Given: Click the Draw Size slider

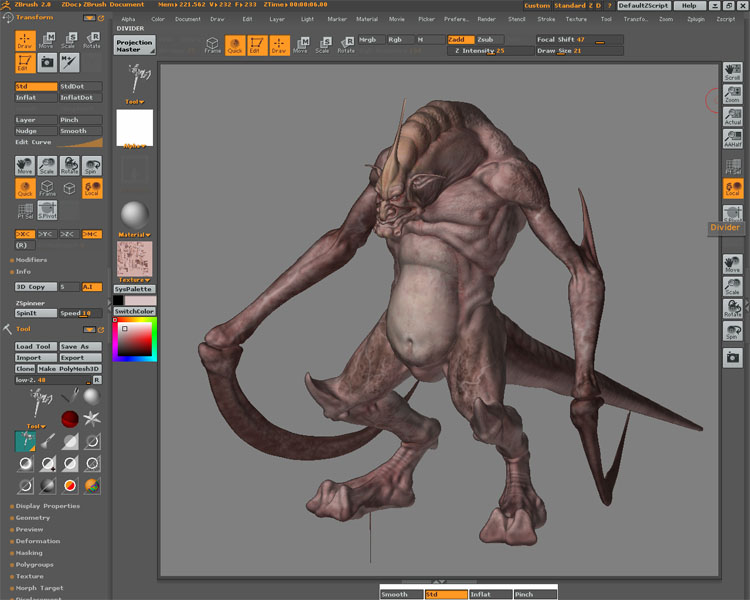Looking at the screenshot, I should click(x=580, y=51).
